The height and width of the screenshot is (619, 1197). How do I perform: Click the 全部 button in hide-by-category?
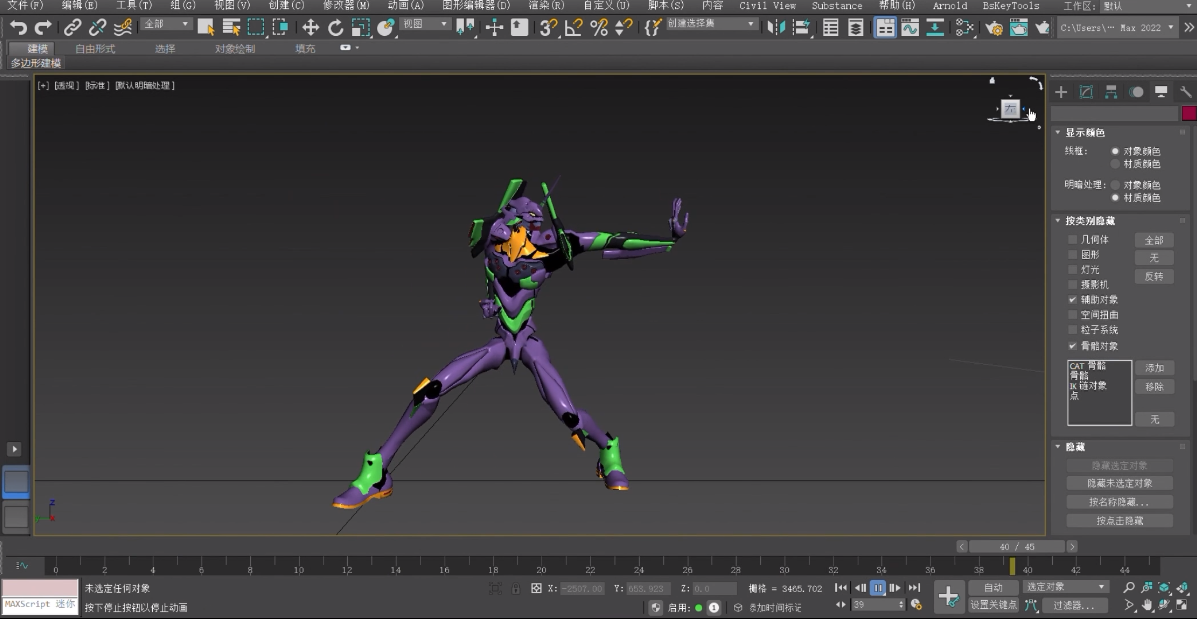(1153, 240)
